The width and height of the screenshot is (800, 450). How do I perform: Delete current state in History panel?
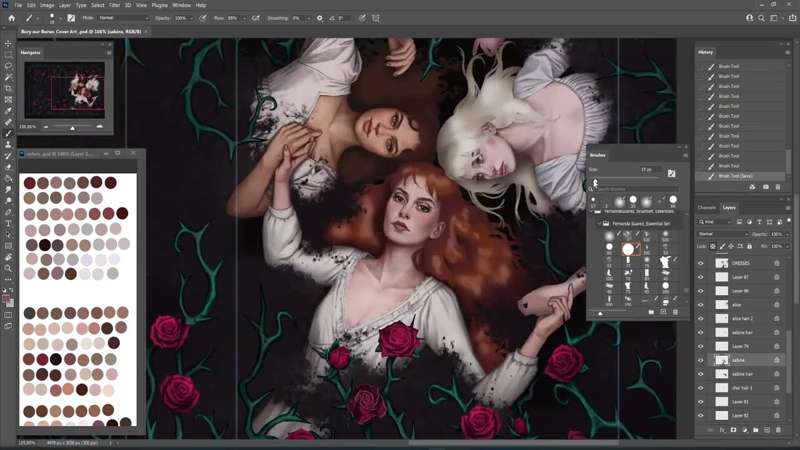pyautogui.click(x=778, y=187)
